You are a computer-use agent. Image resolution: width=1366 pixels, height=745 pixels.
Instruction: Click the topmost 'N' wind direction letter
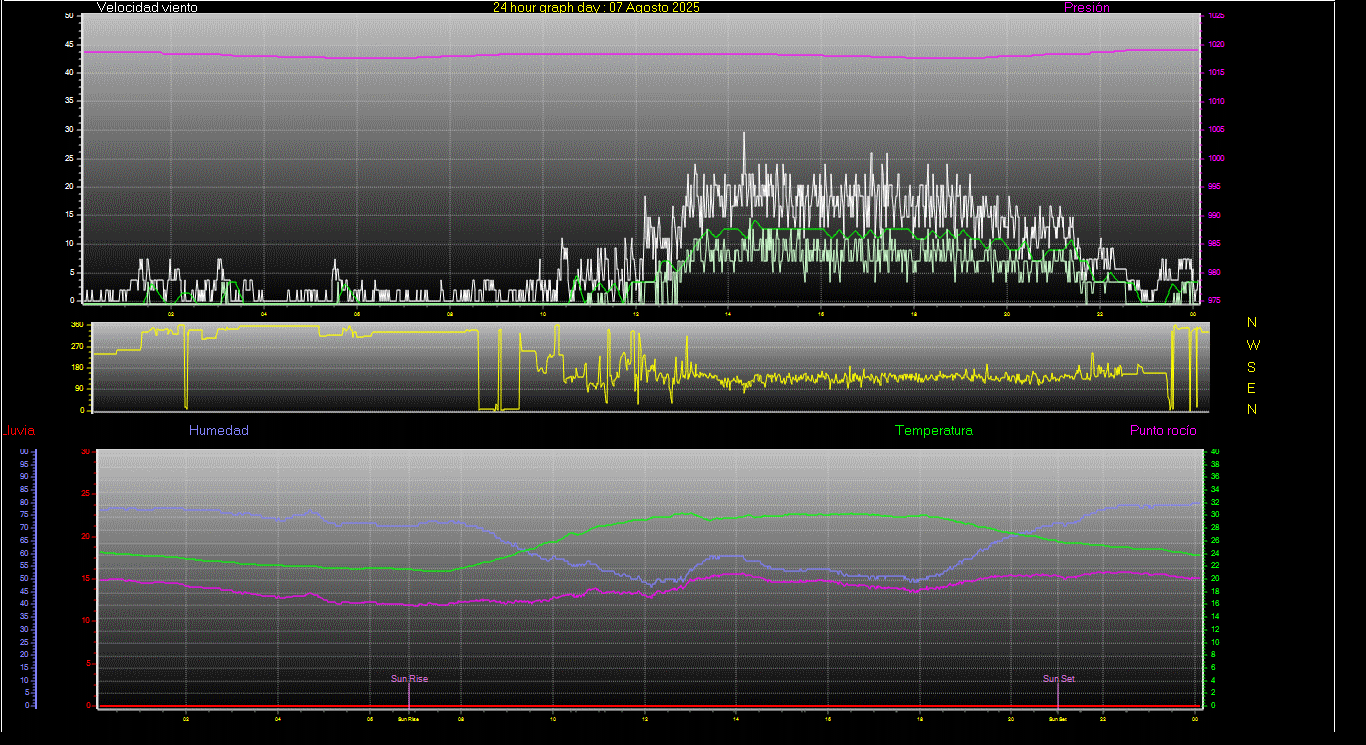[1252, 322]
